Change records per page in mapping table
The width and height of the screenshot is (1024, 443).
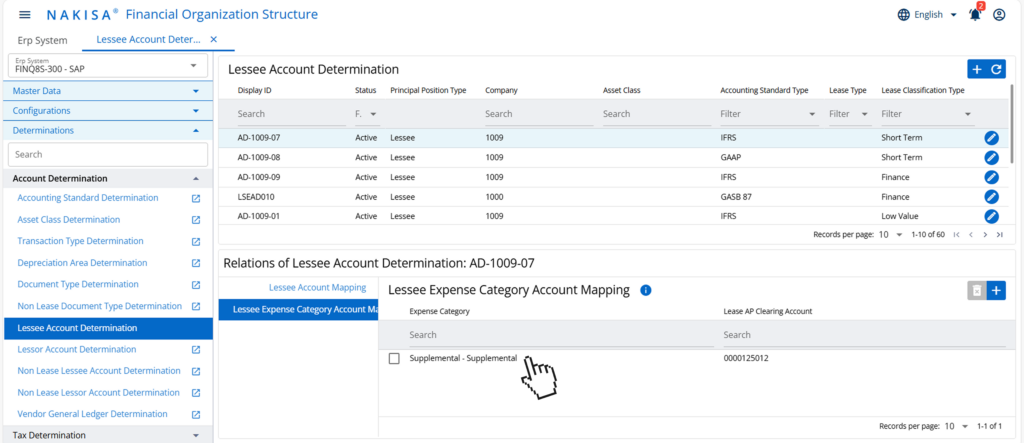pyautogui.click(x=957, y=426)
